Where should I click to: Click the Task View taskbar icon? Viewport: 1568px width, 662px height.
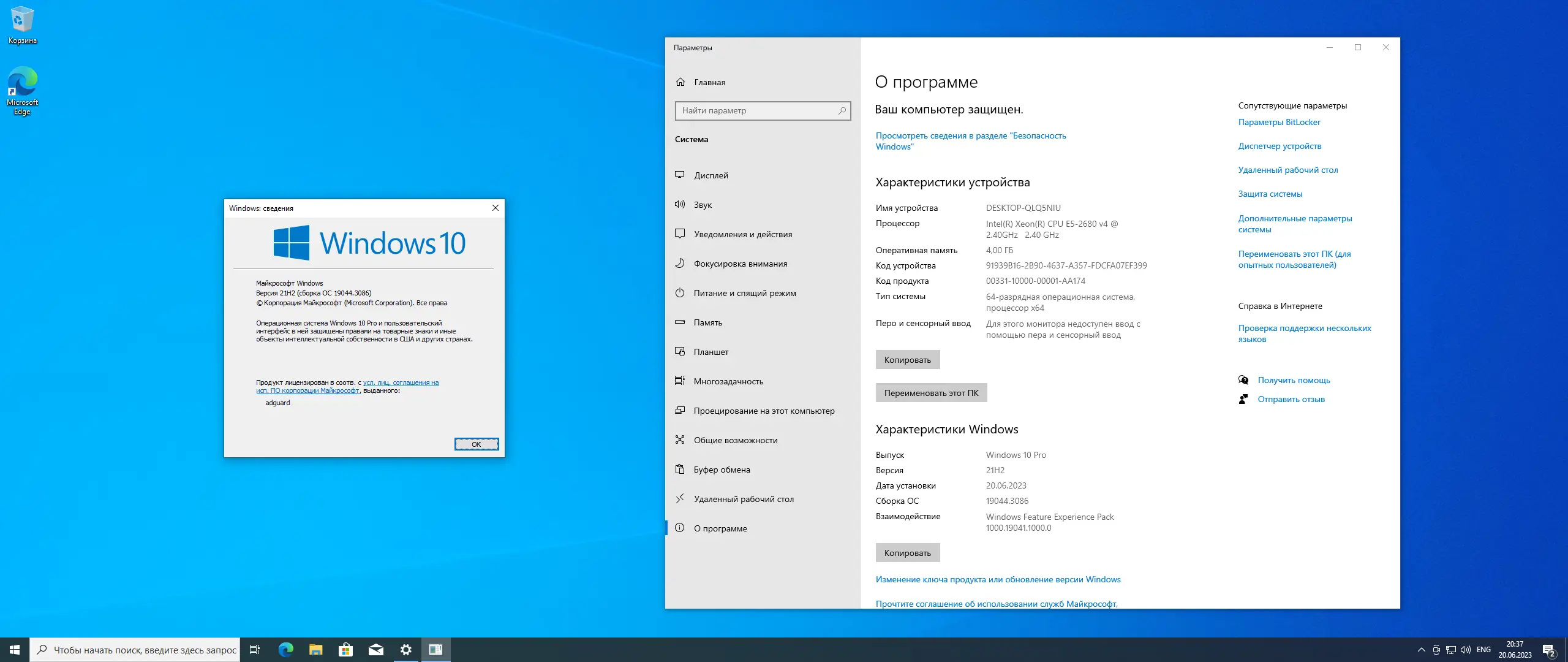[255, 650]
